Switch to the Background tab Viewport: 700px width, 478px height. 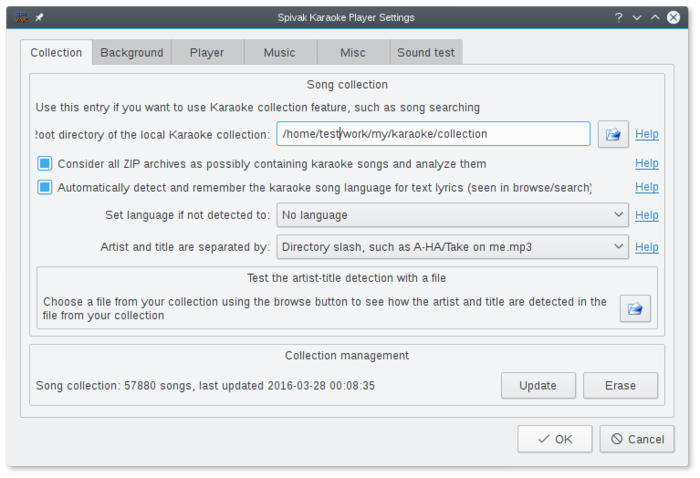tap(131, 53)
